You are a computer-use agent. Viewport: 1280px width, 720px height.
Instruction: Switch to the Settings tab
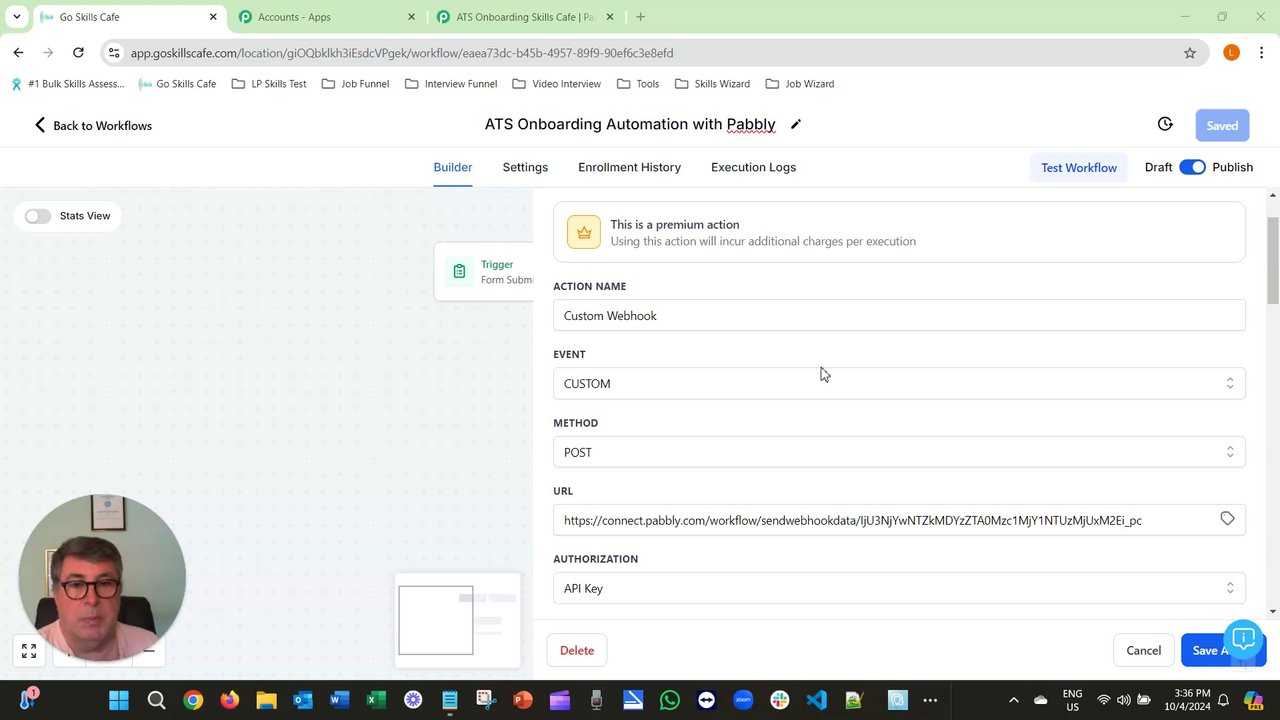point(525,167)
